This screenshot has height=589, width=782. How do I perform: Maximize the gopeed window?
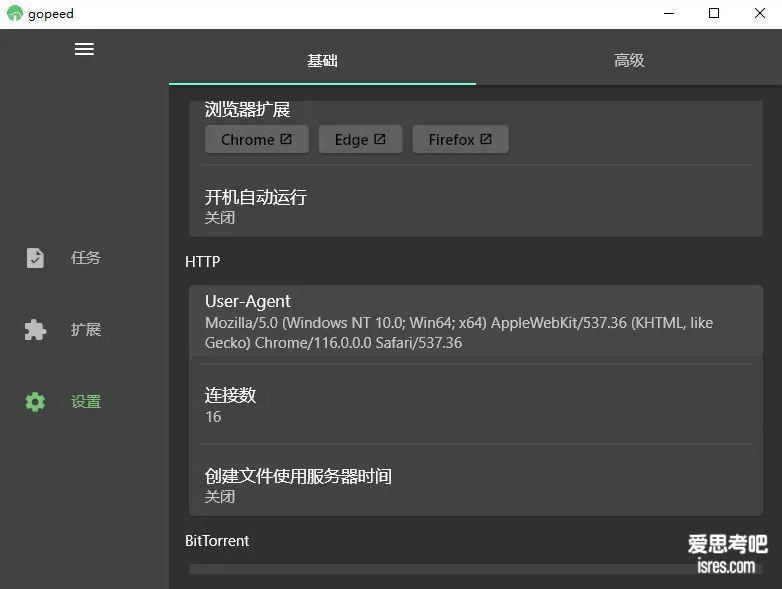click(714, 13)
